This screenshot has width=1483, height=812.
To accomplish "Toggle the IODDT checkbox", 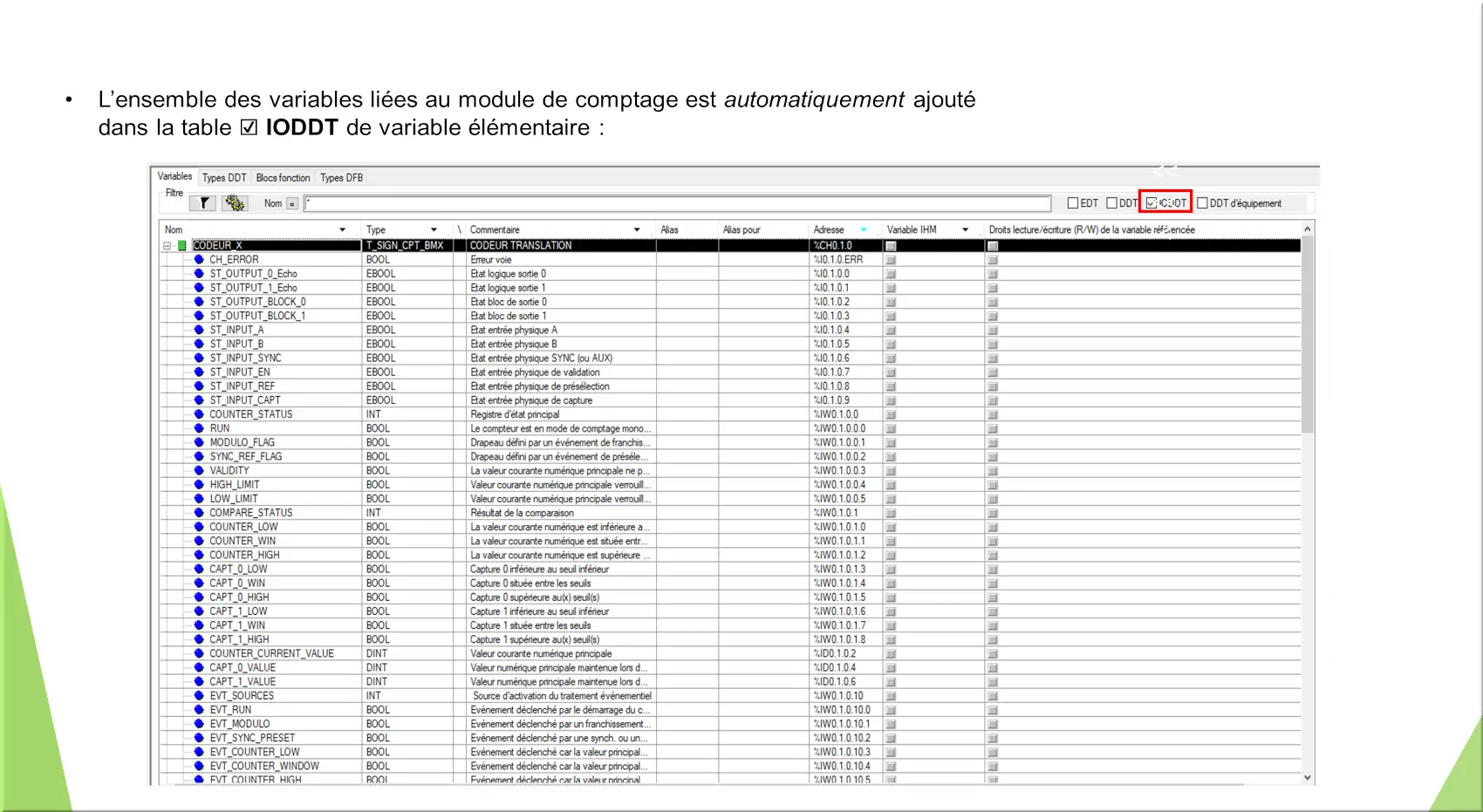I will [1152, 203].
